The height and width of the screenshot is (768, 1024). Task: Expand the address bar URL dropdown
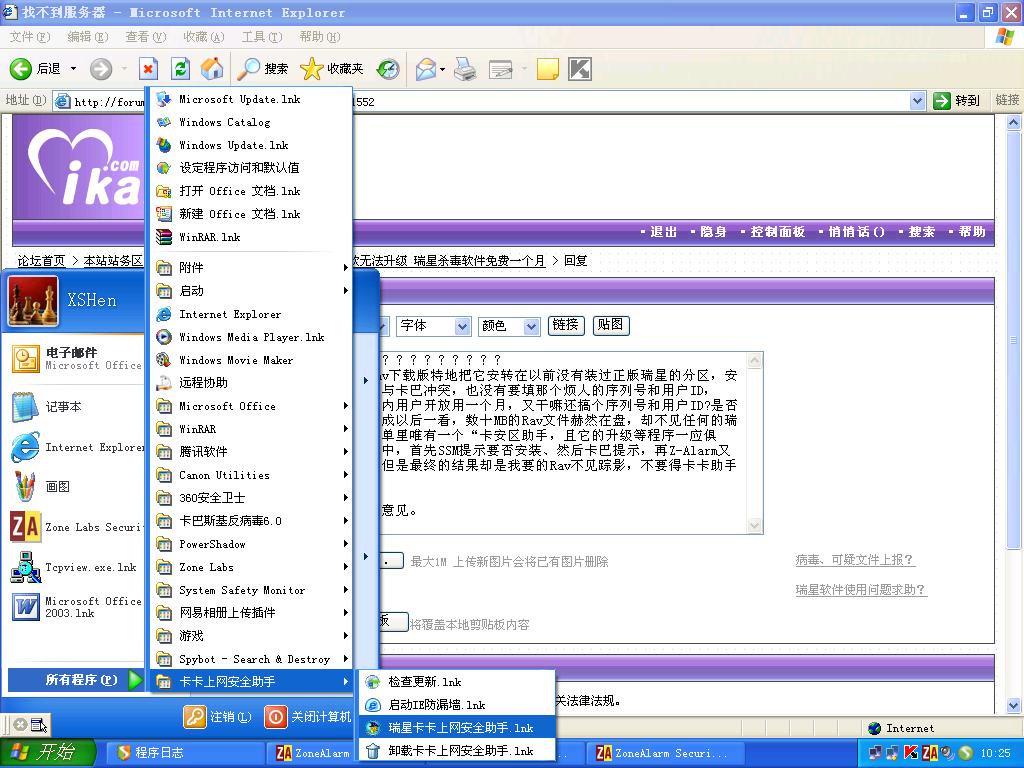pyautogui.click(x=917, y=101)
